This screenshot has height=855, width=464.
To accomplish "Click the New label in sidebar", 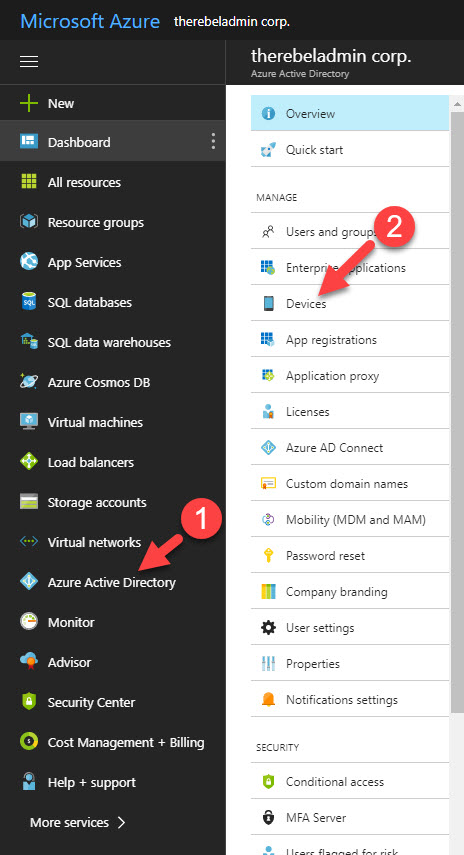I will coord(61,104).
